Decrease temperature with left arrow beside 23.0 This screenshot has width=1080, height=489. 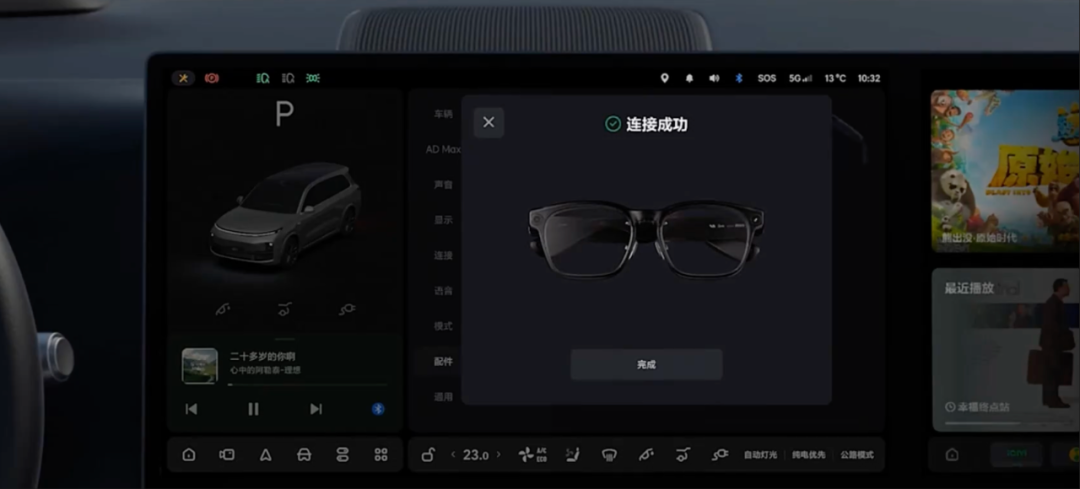(x=453, y=455)
